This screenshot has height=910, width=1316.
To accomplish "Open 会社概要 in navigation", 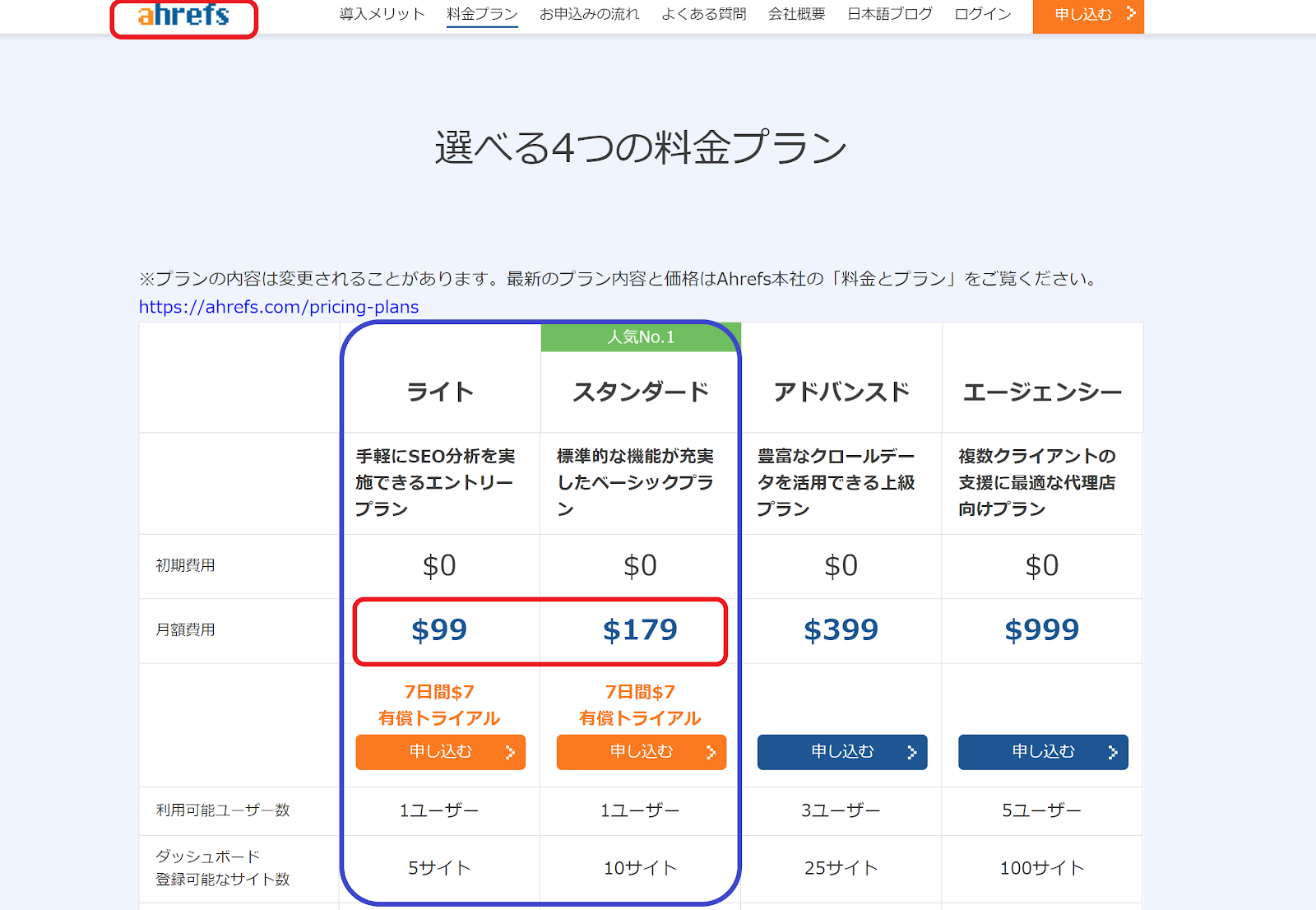I will [796, 14].
